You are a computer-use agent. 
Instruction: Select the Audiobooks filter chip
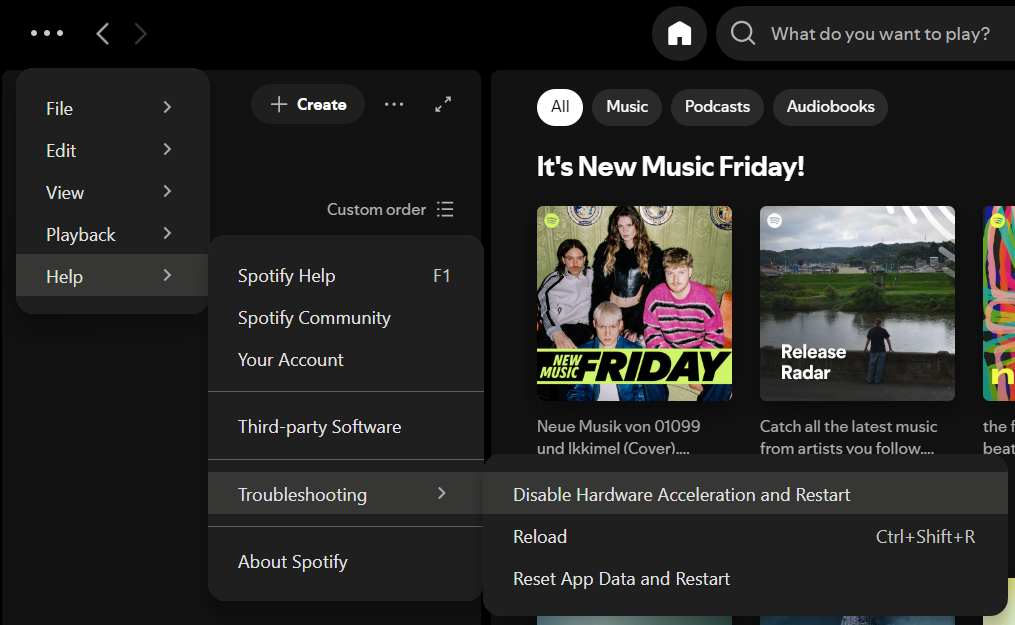[x=831, y=107]
